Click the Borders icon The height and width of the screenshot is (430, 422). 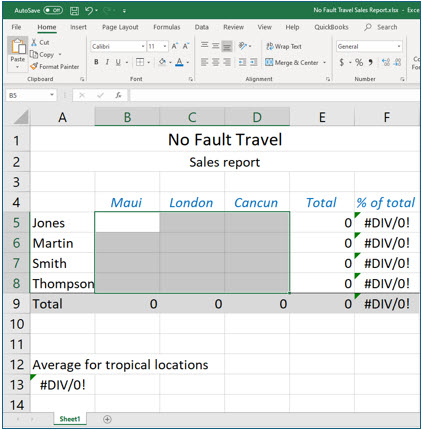coord(140,62)
